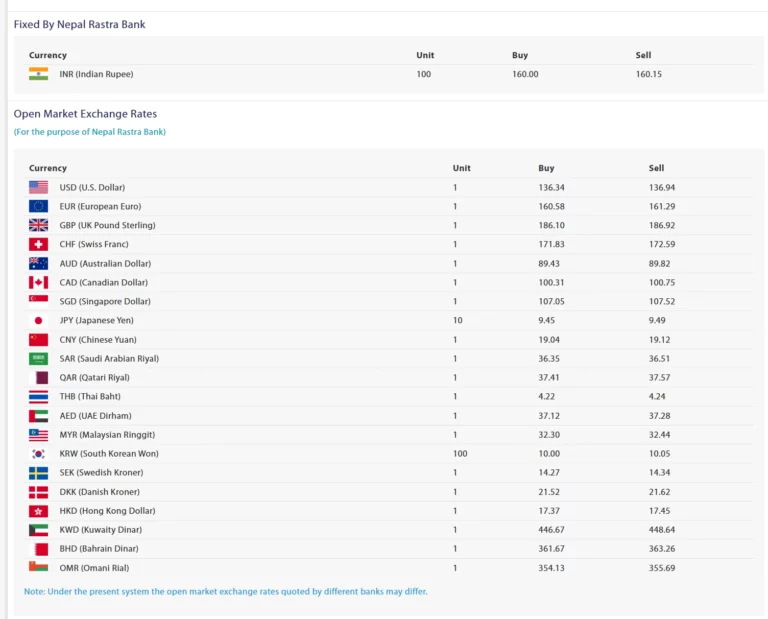
Task: Click the Kuwait flag icon
Action: click(38, 529)
